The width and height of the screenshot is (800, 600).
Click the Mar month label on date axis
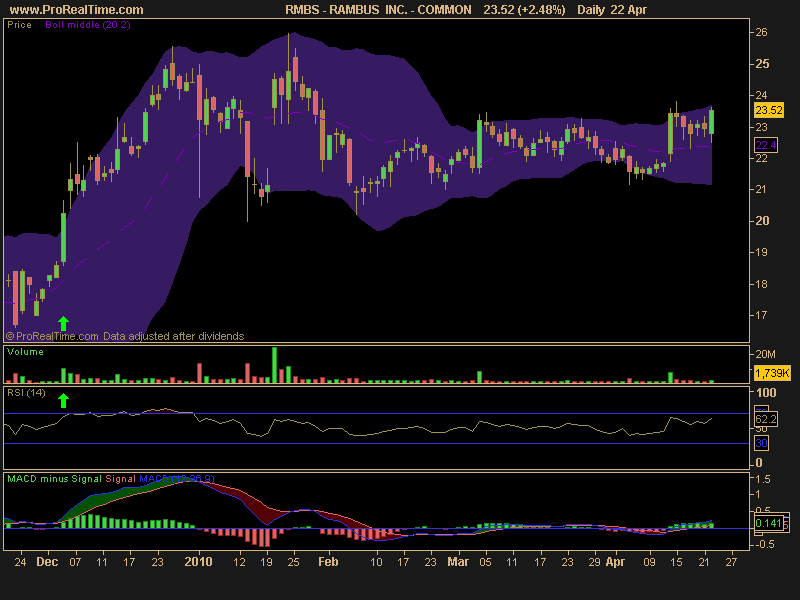458,562
